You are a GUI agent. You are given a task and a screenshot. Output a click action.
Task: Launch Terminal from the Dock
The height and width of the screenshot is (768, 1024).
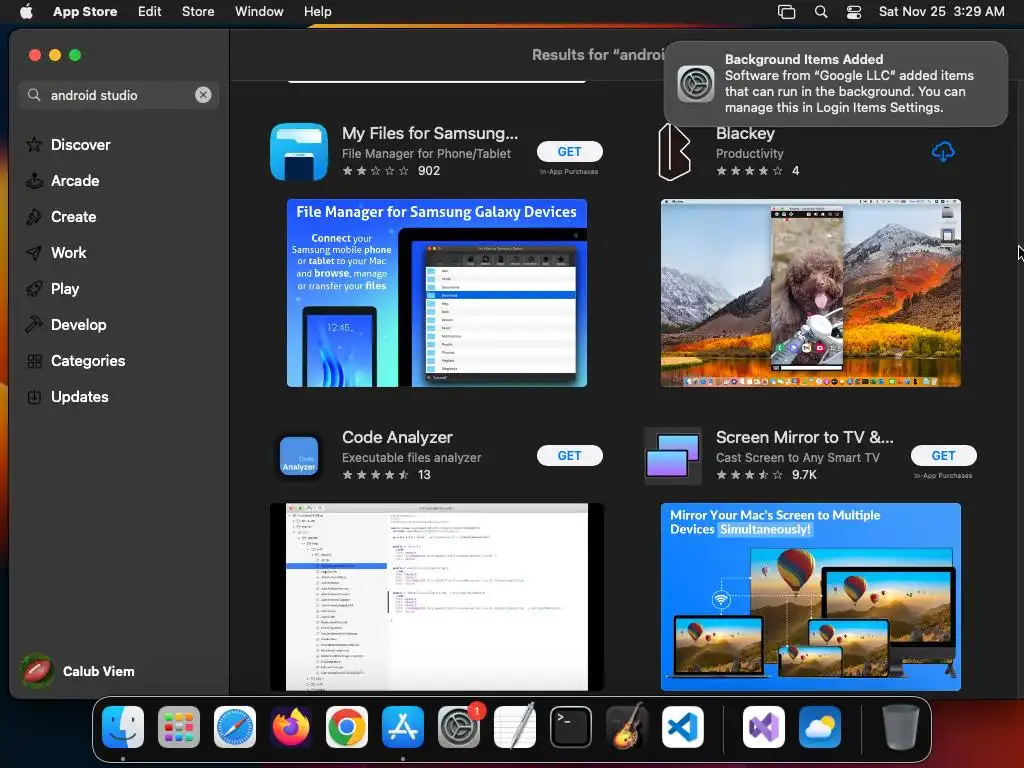click(571, 727)
